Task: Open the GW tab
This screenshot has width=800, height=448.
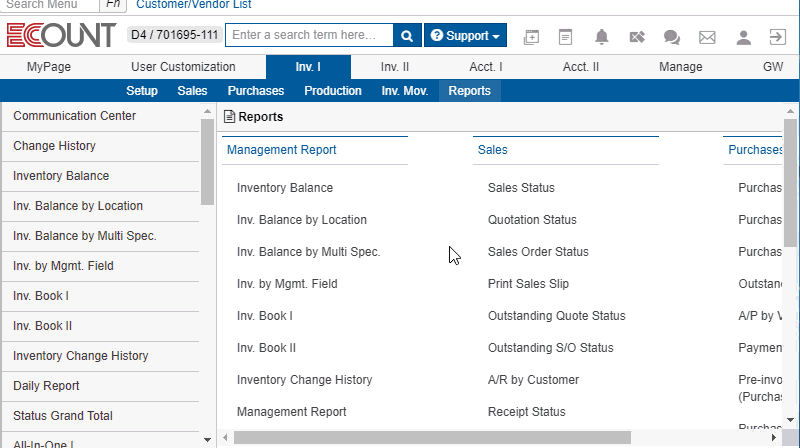Action: coord(773,67)
